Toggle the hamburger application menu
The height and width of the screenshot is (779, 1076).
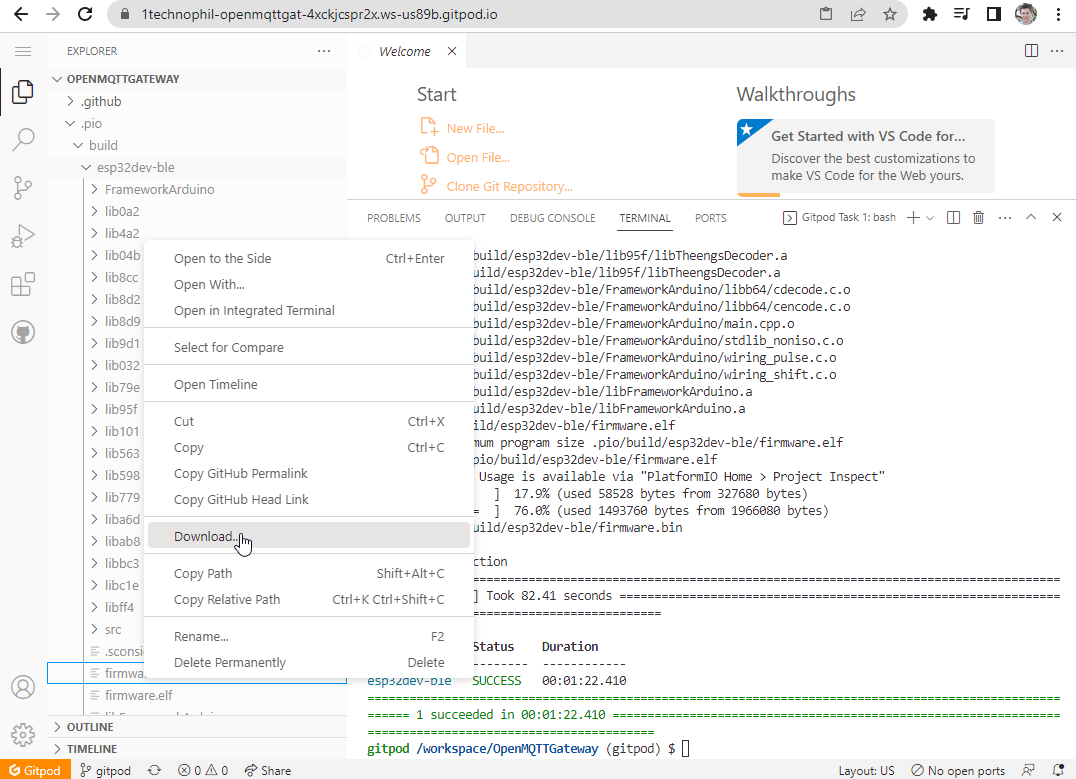pyautogui.click(x=23, y=51)
